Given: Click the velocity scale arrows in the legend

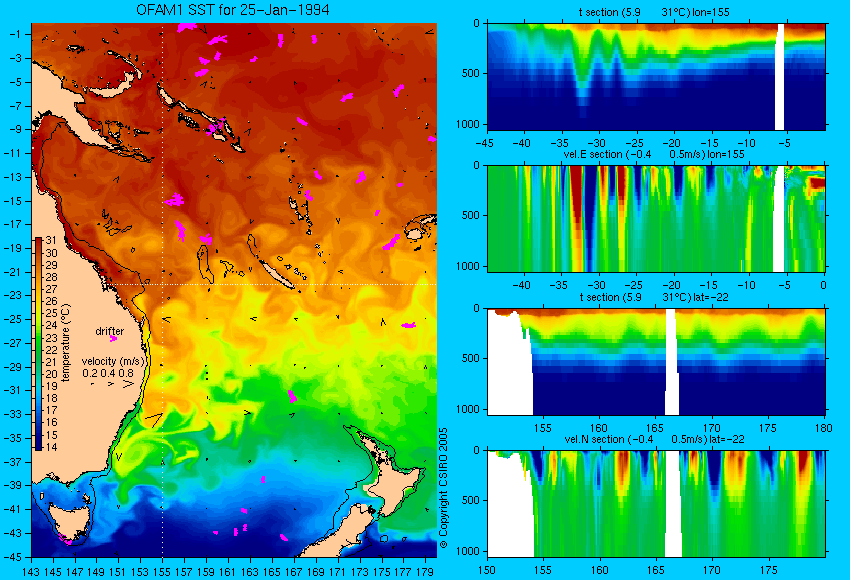Looking at the screenshot, I should (x=112, y=383).
